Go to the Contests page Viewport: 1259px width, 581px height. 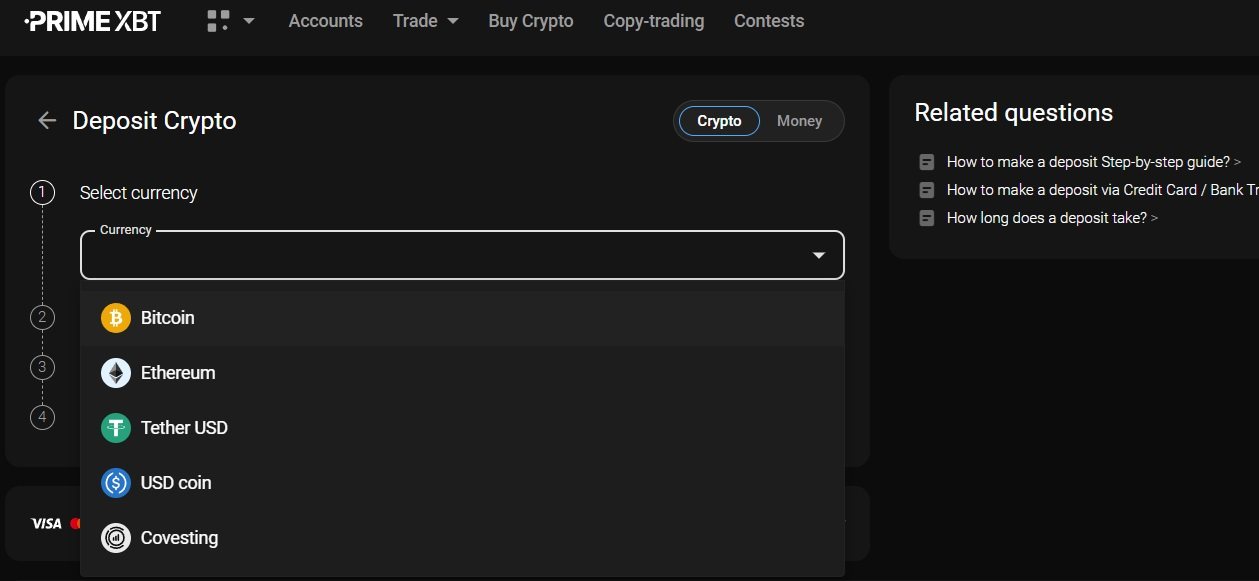[769, 21]
